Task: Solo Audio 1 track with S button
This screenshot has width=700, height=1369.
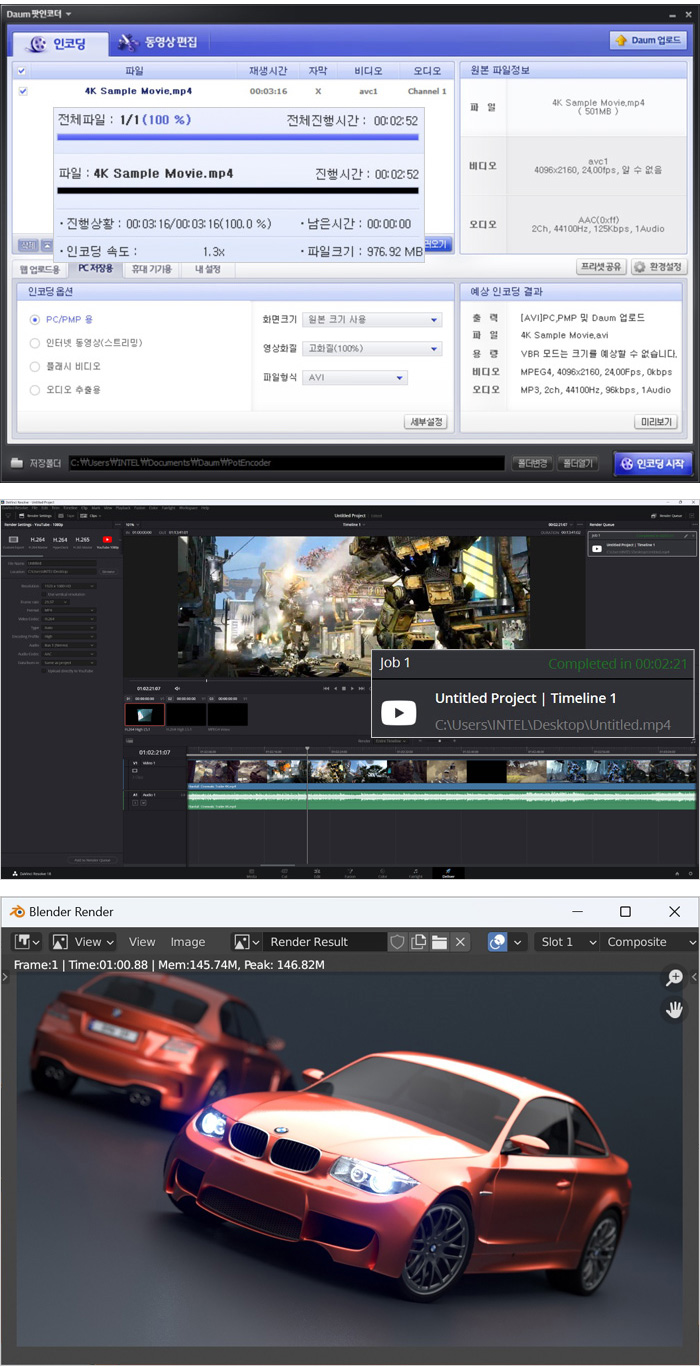Action: [x=133, y=802]
